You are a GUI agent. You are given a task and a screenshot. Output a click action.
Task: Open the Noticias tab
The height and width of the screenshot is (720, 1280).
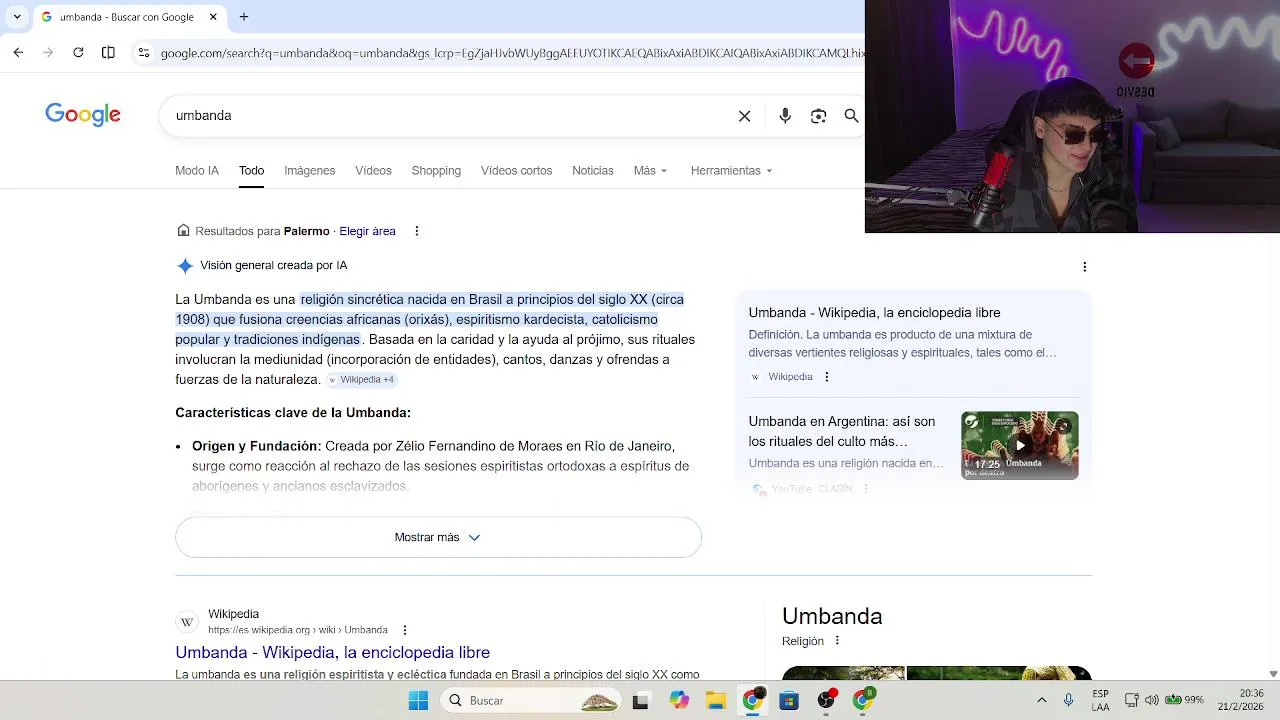coord(593,170)
